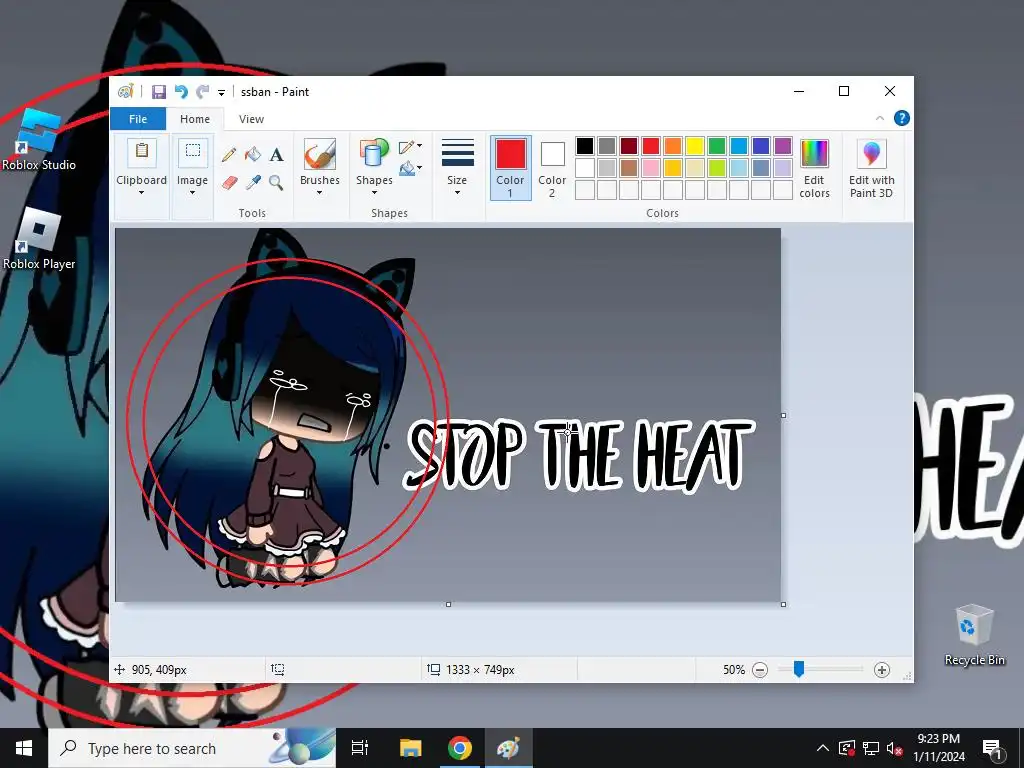Viewport: 1024px width, 768px height.
Task: Pick the white color swatch
Action: click(585, 168)
